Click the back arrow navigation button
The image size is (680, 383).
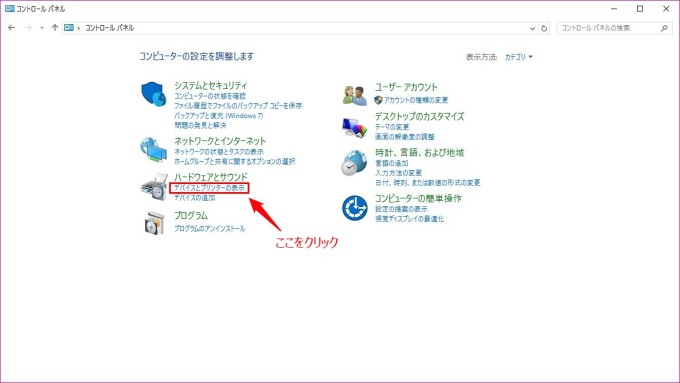pyautogui.click(x=12, y=28)
